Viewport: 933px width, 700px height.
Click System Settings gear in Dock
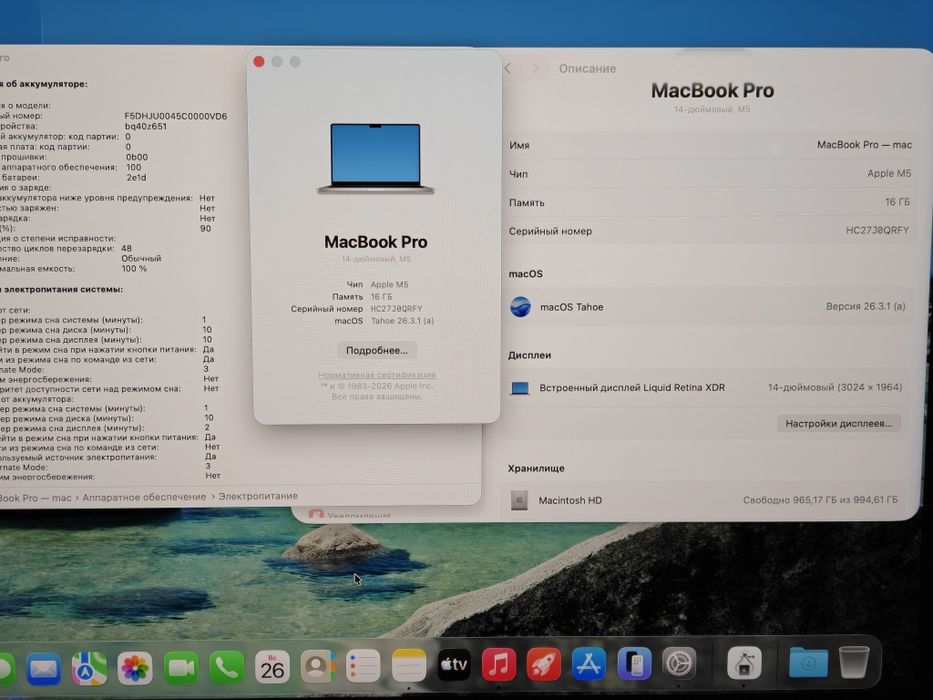pos(679,662)
